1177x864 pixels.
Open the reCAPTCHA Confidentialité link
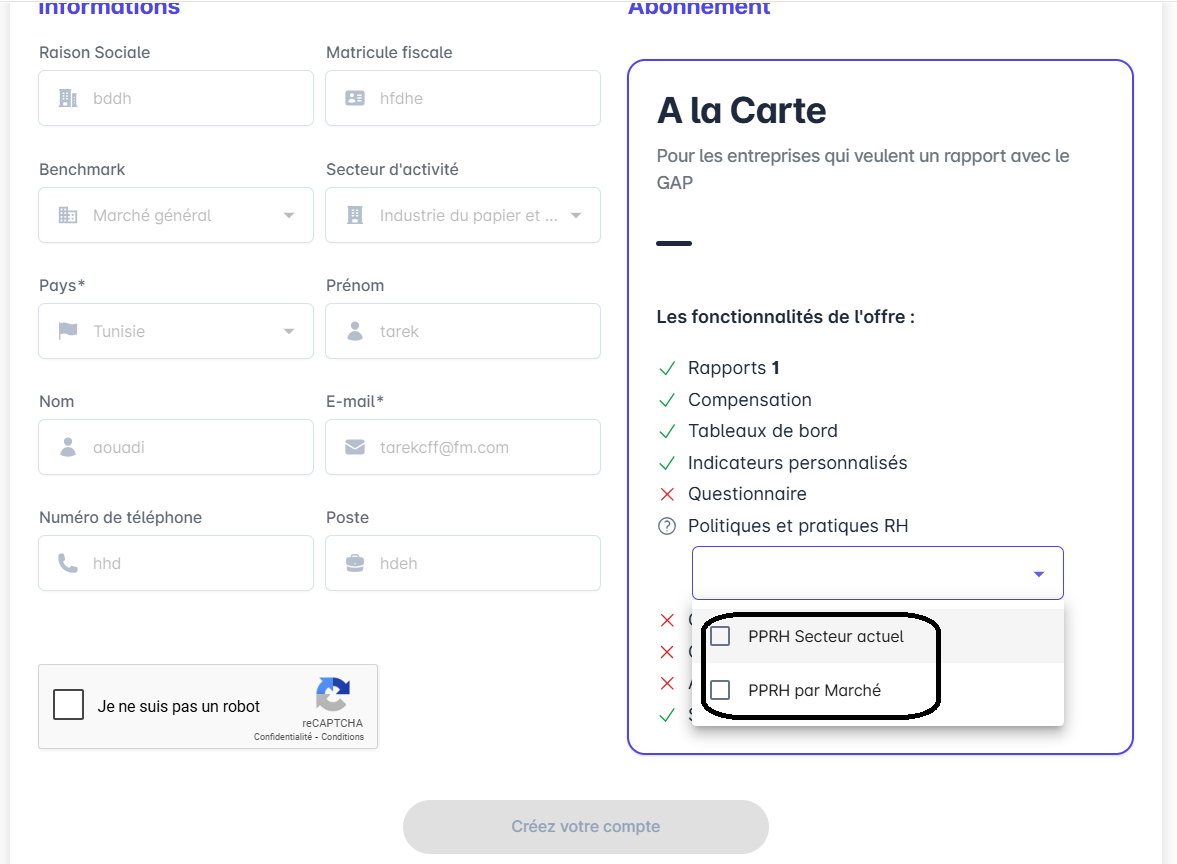[283, 737]
